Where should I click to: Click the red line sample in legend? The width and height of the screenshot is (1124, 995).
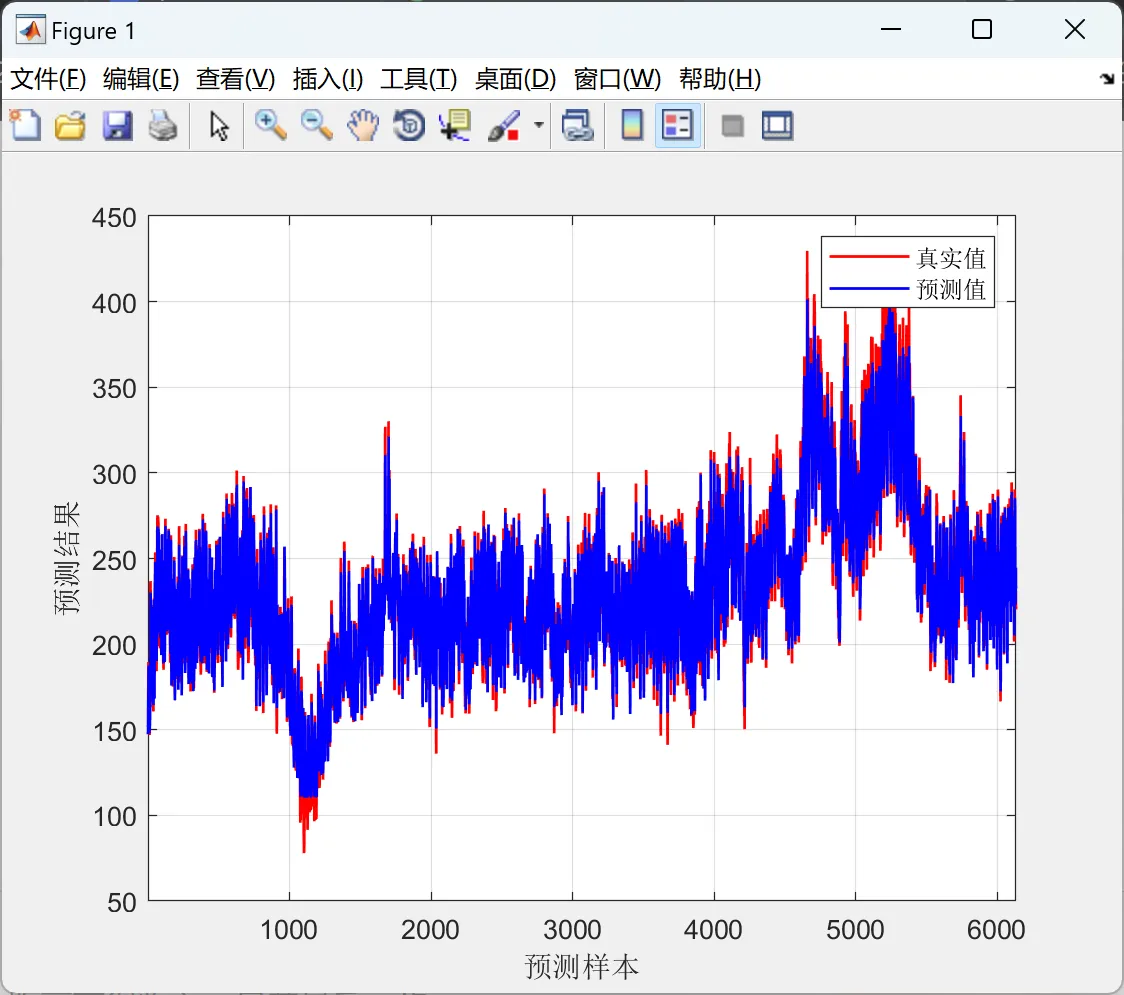pyautogui.click(x=869, y=257)
